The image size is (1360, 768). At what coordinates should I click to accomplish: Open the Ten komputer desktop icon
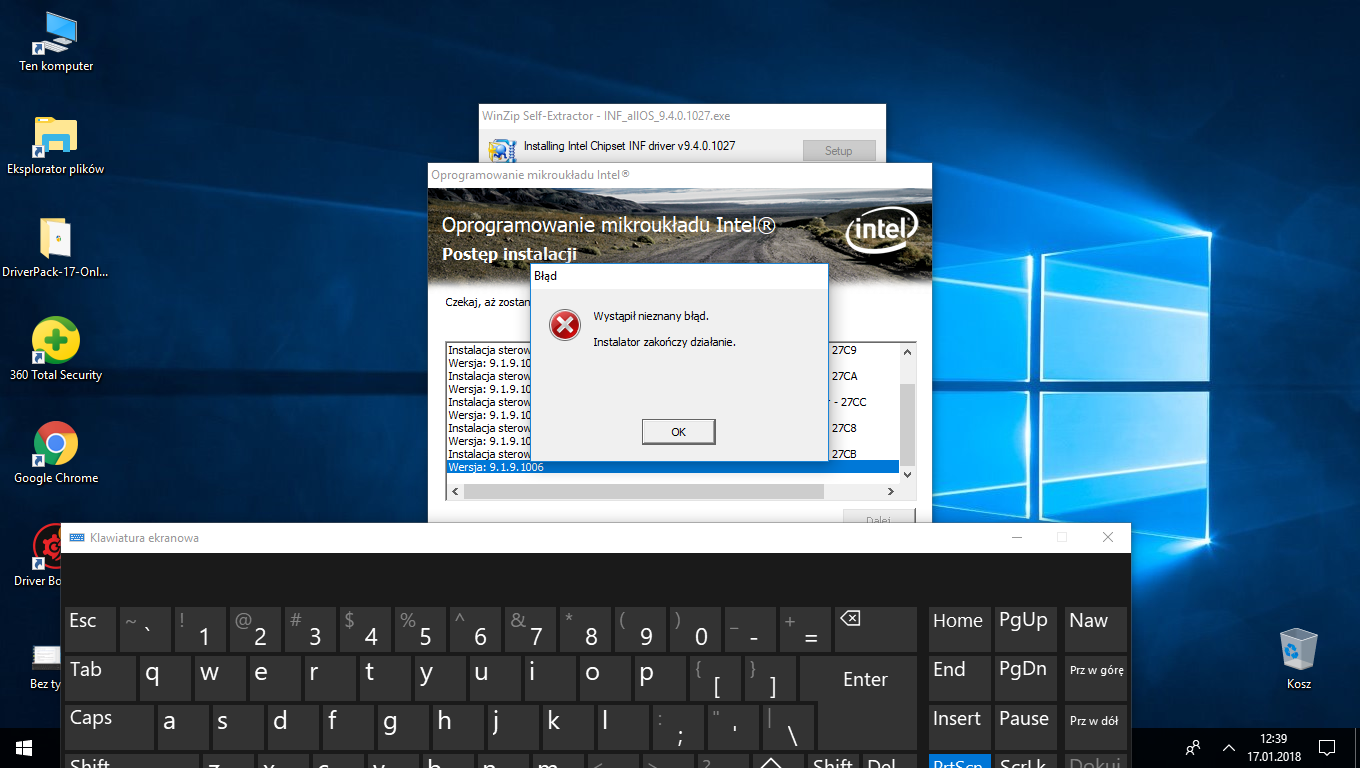[x=56, y=43]
